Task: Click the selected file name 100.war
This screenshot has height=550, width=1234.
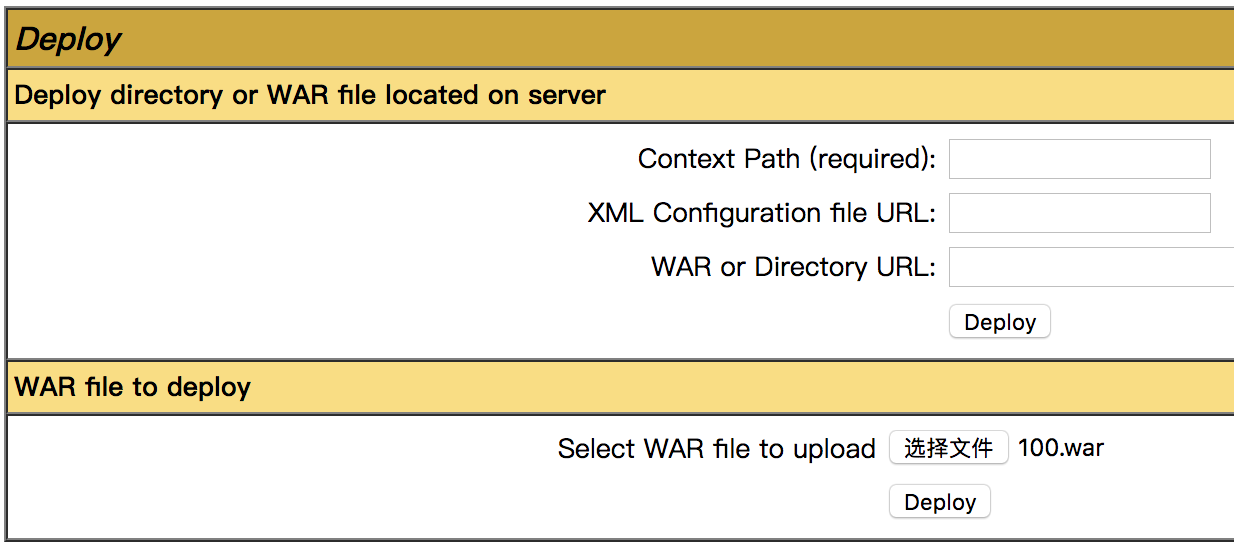Action: click(1061, 448)
